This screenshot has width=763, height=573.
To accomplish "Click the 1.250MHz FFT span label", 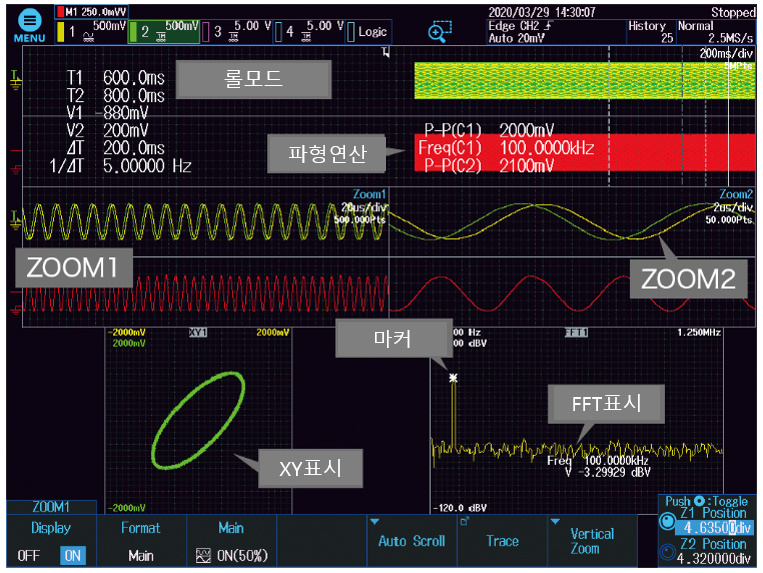I will [x=699, y=333].
